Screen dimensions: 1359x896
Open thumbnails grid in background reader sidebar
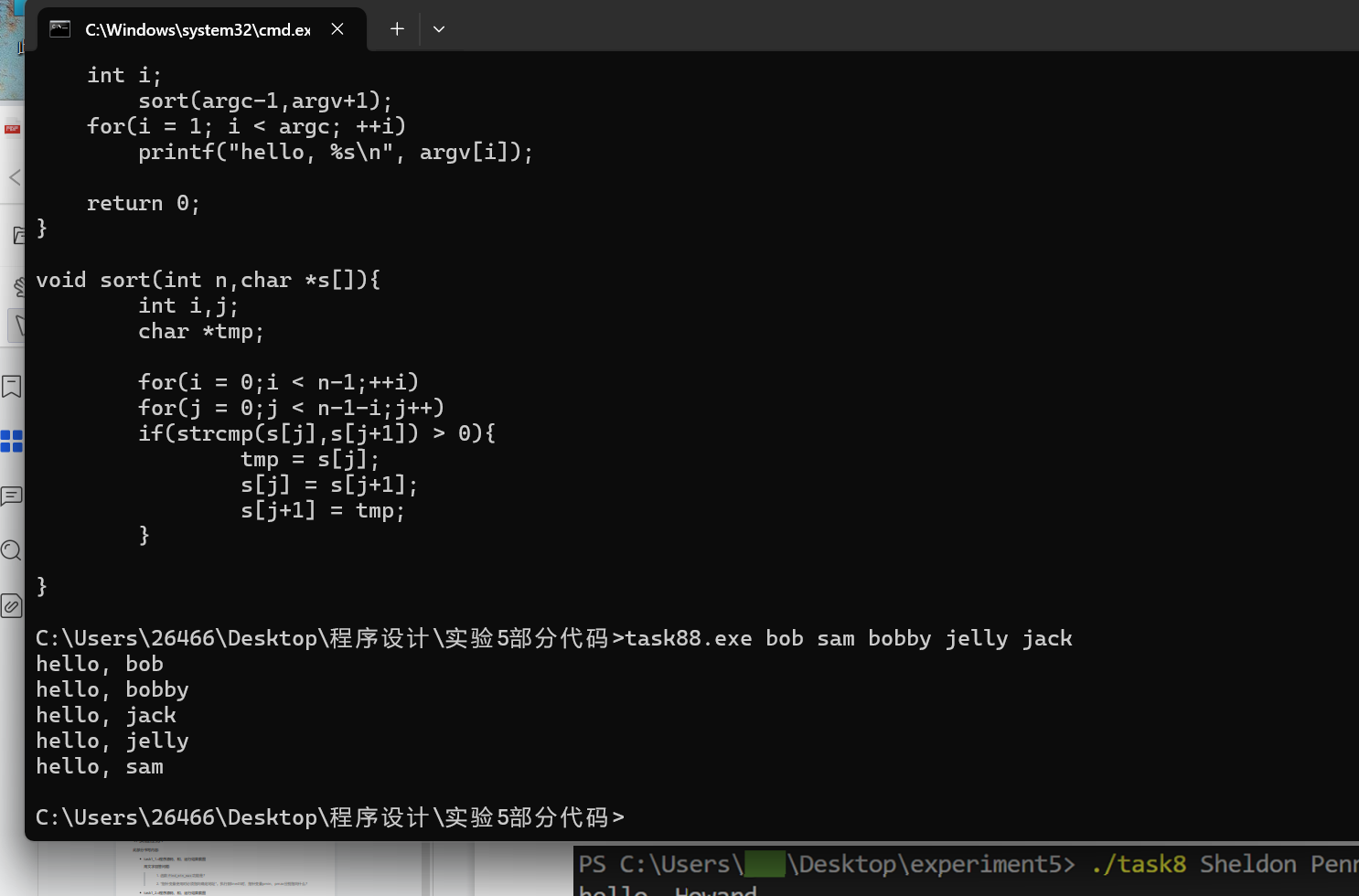point(11,441)
